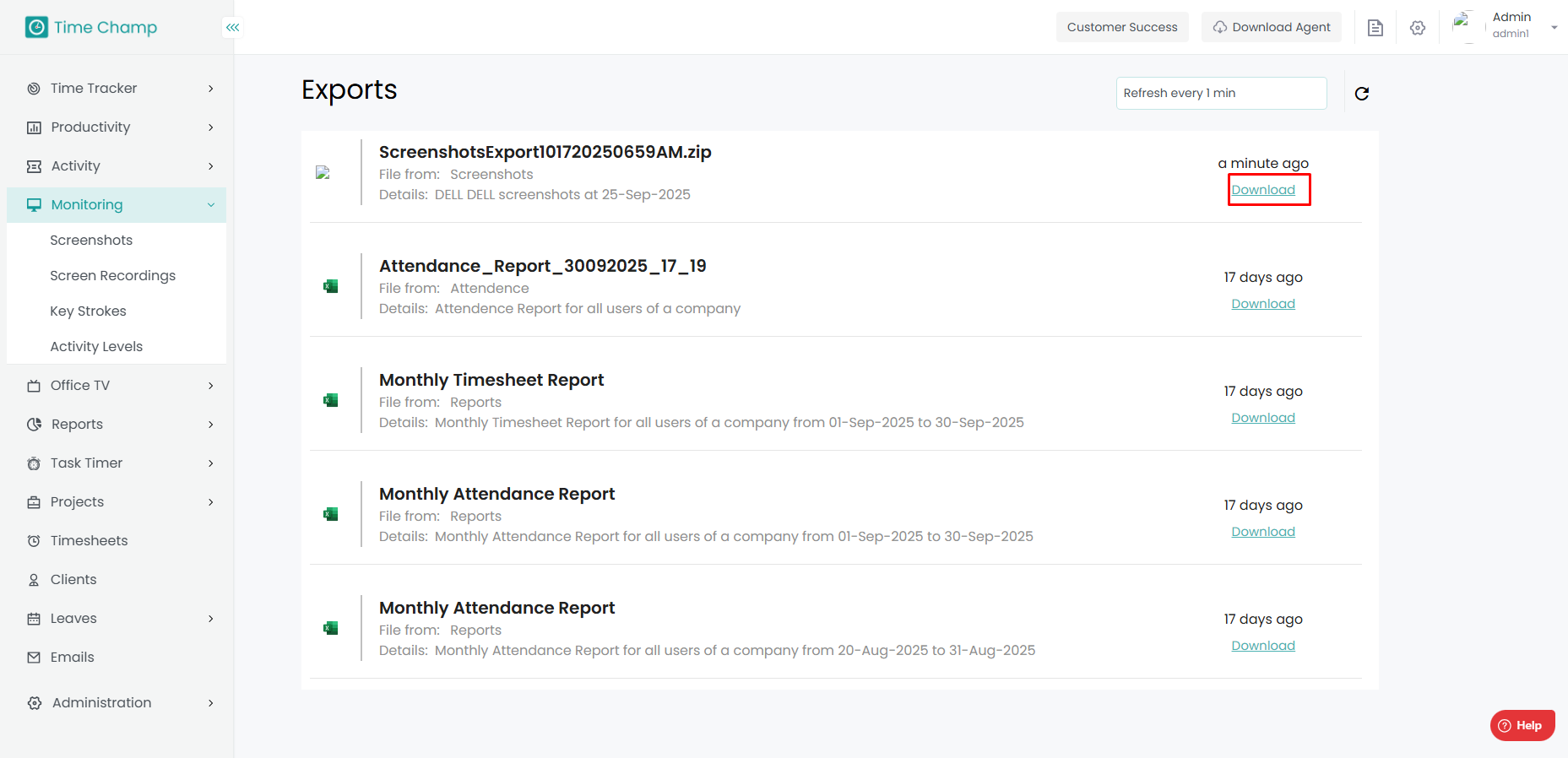The width and height of the screenshot is (1568, 758).
Task: Open the Admin account dropdown arrow
Action: 1554,28
